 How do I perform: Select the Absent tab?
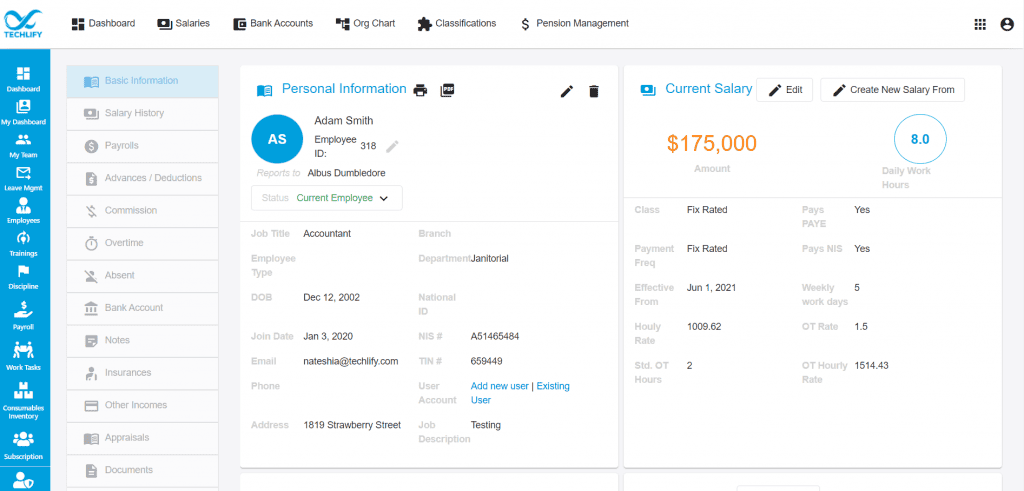pyautogui.click(x=142, y=276)
